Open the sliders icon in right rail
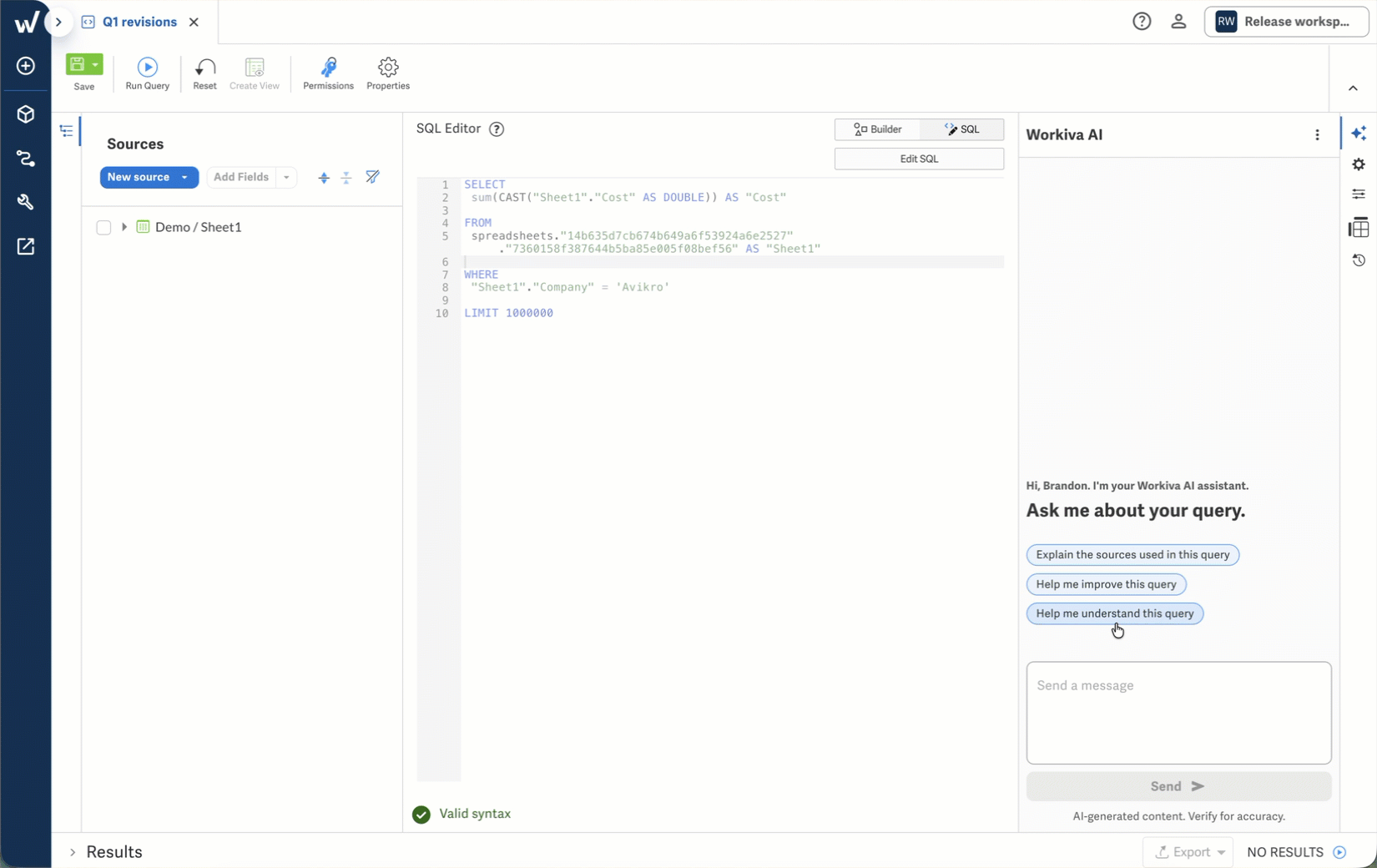This screenshot has width=1377, height=868. (x=1359, y=194)
